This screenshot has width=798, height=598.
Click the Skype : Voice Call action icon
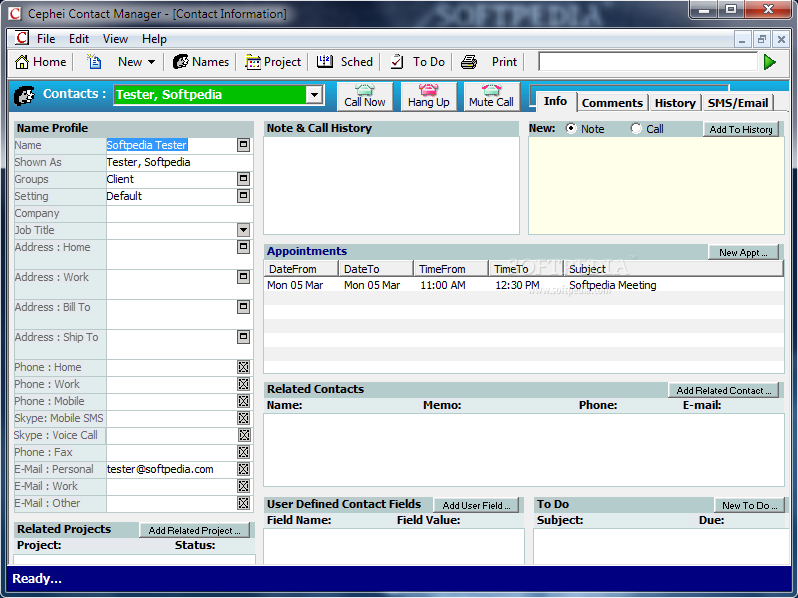pyautogui.click(x=245, y=435)
